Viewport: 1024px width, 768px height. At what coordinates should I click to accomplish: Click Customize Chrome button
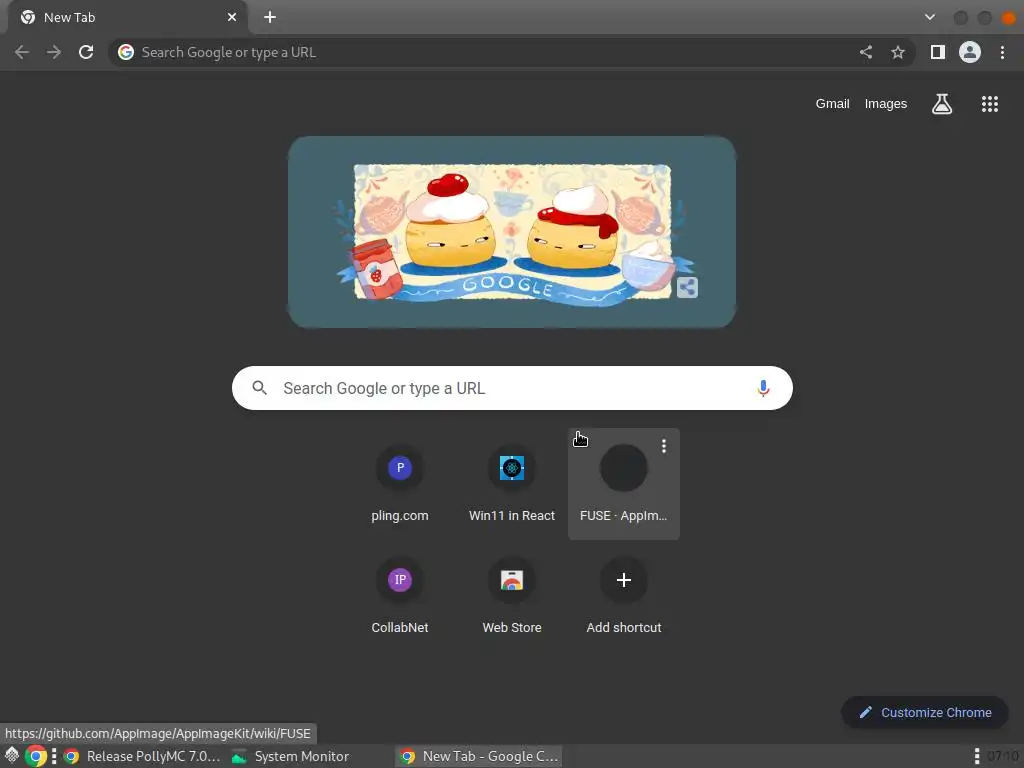tap(925, 712)
